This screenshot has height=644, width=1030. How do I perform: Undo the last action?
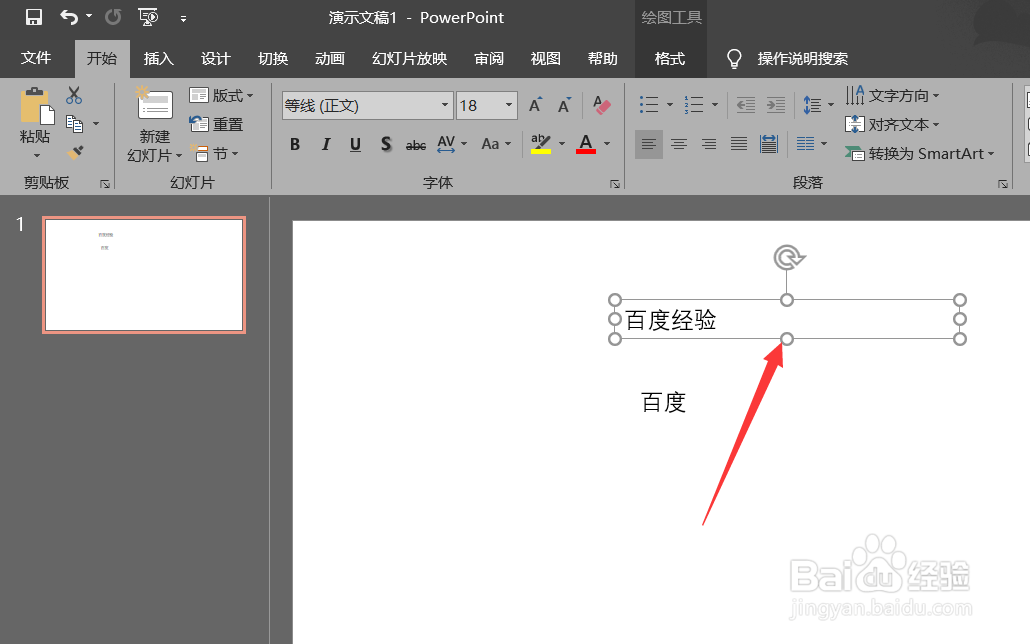coord(69,17)
